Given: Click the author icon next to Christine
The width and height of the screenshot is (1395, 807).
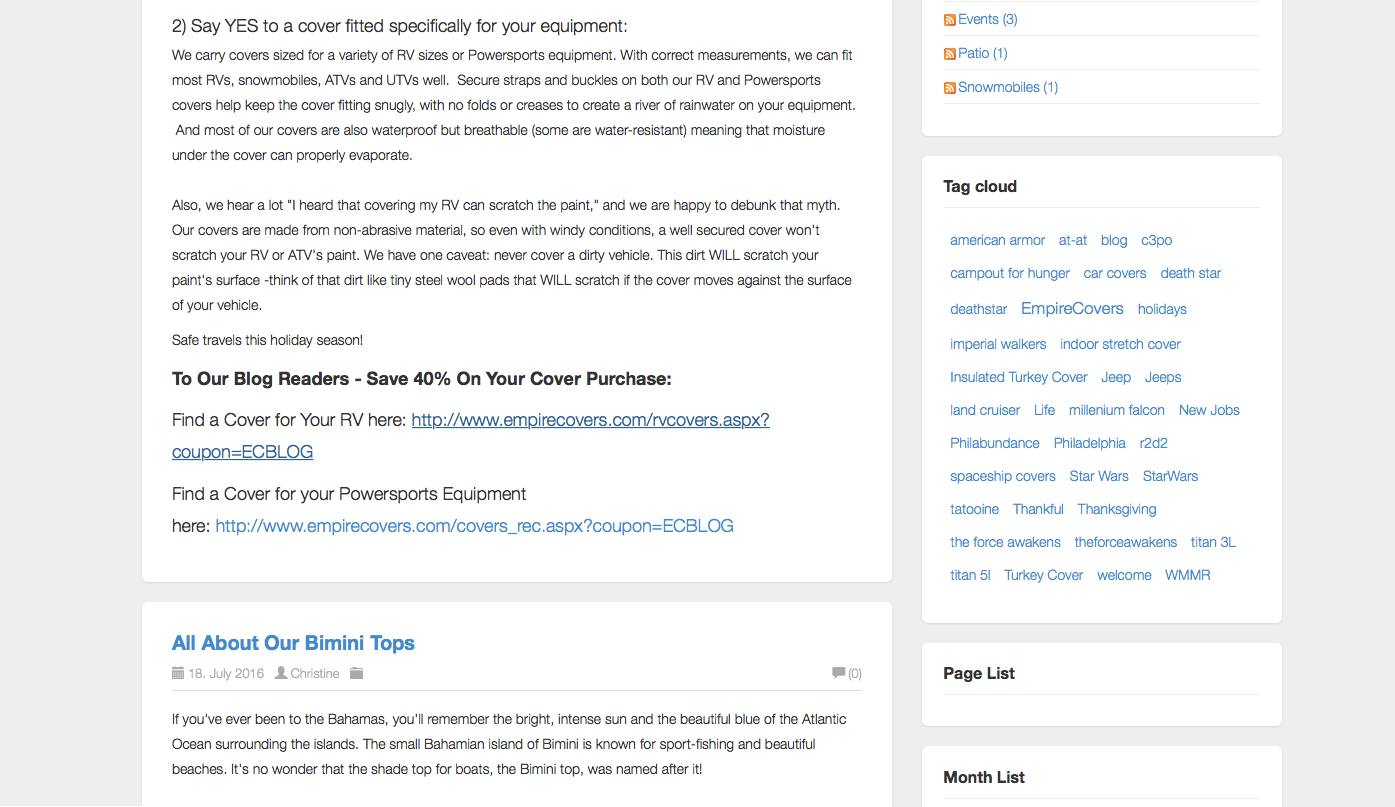Looking at the screenshot, I should click(x=281, y=673).
